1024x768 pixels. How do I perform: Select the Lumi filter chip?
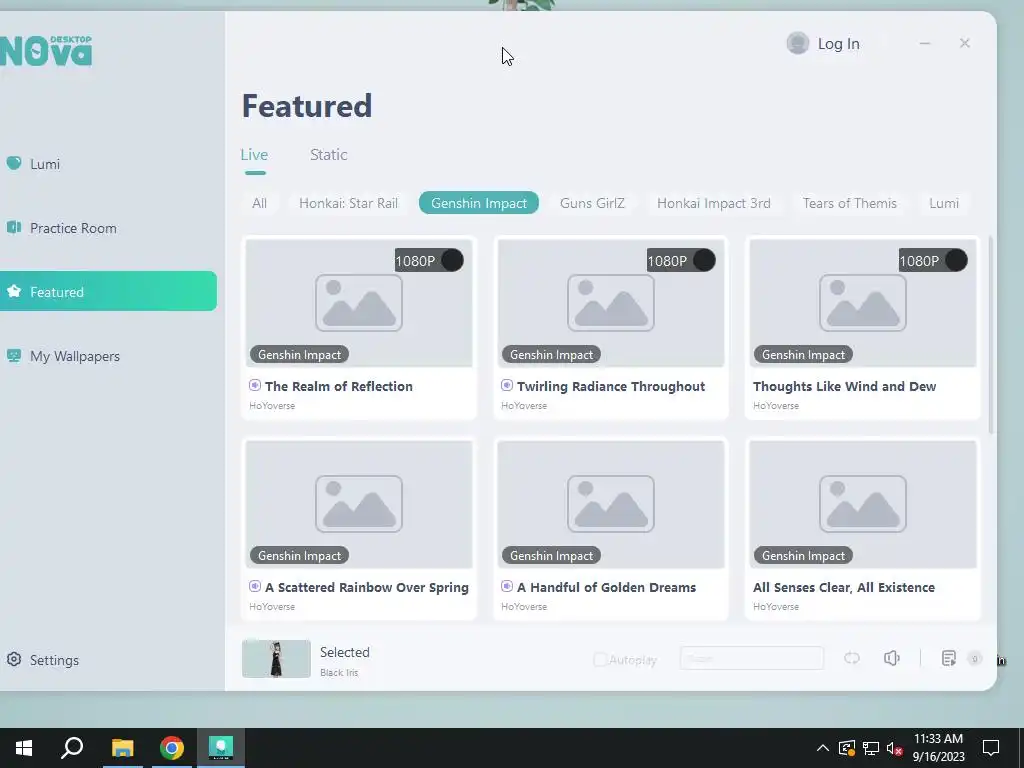(944, 203)
